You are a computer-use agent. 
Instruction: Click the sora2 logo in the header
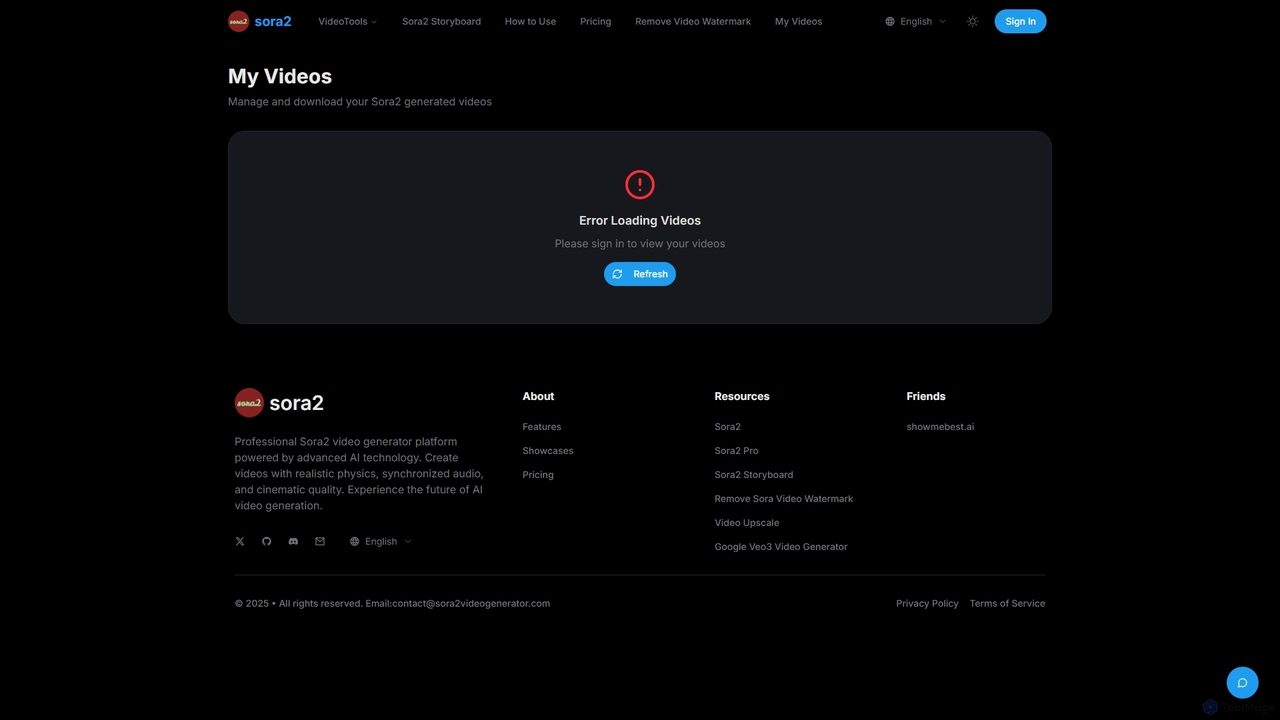(260, 21)
